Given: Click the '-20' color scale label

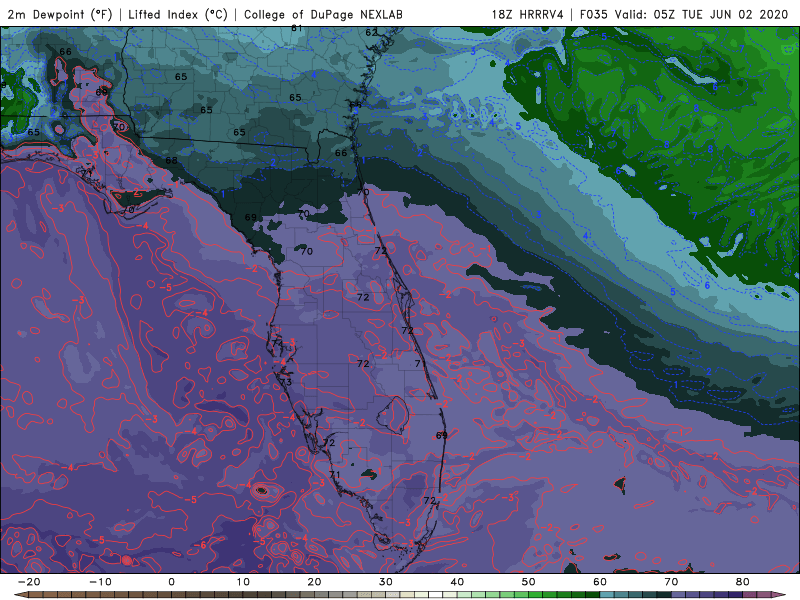Looking at the screenshot, I should (29, 582).
